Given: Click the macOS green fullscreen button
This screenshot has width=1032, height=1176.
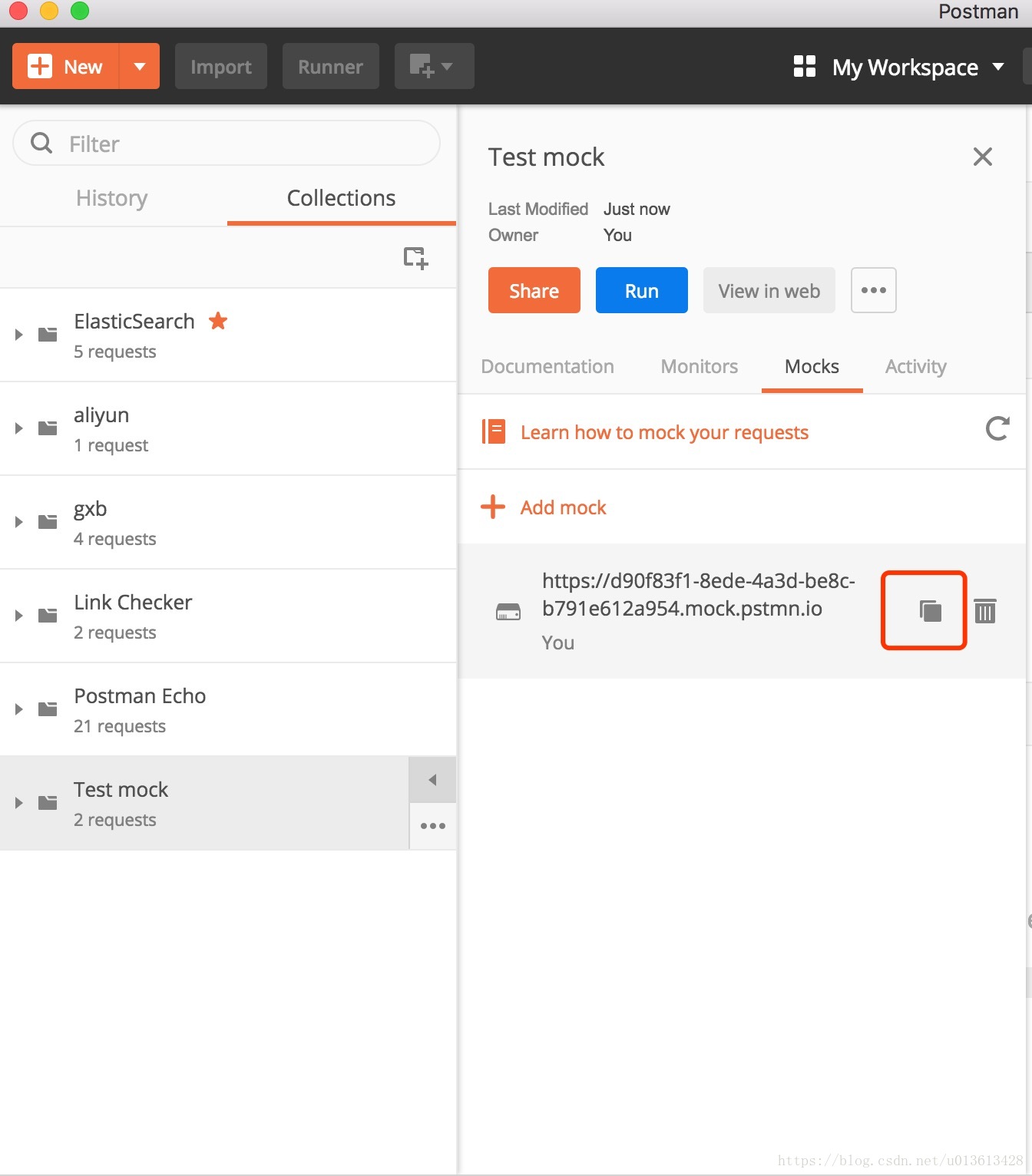Looking at the screenshot, I should [80, 11].
